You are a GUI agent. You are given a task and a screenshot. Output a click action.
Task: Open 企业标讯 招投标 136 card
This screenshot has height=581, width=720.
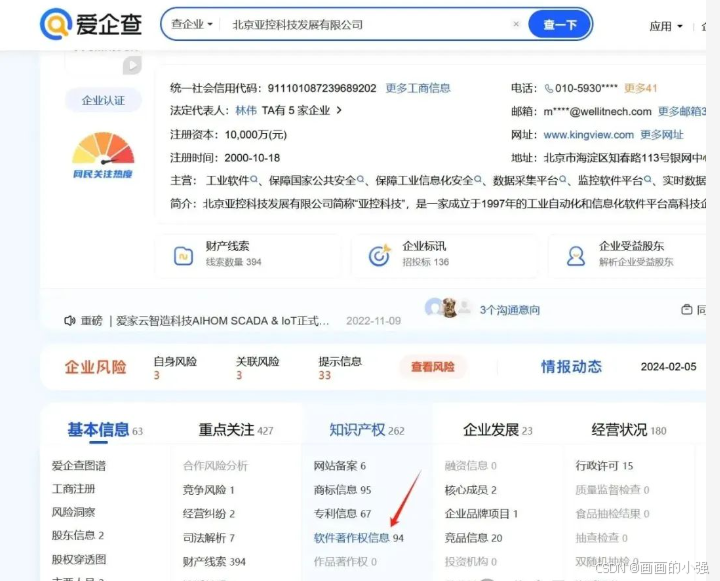coord(444,255)
